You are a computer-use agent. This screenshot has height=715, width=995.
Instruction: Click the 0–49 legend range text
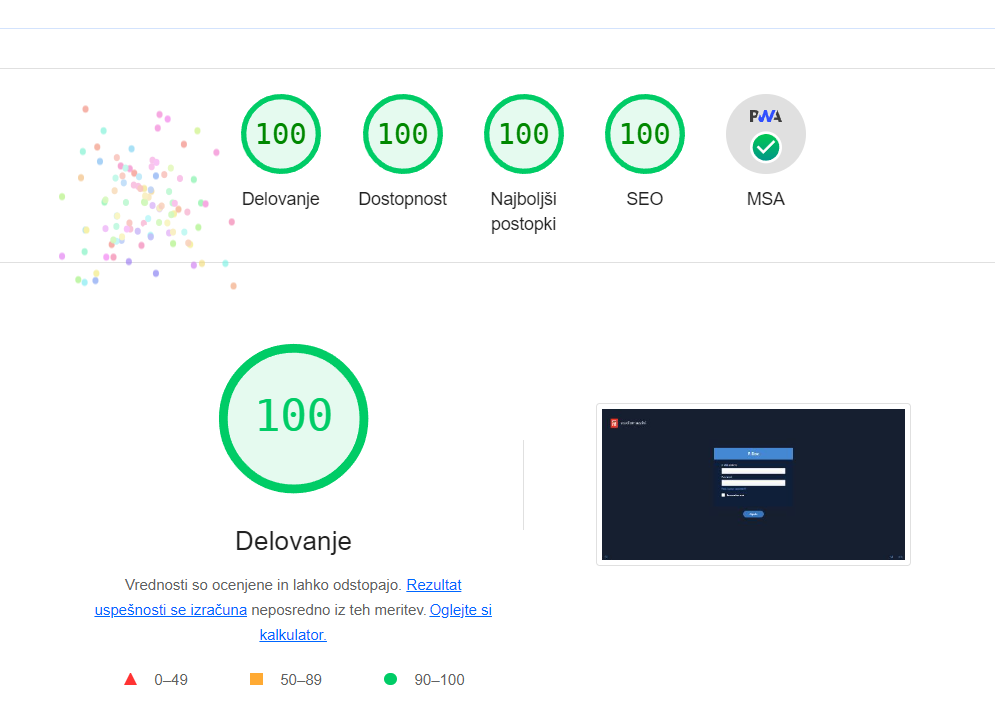pyautogui.click(x=170, y=680)
